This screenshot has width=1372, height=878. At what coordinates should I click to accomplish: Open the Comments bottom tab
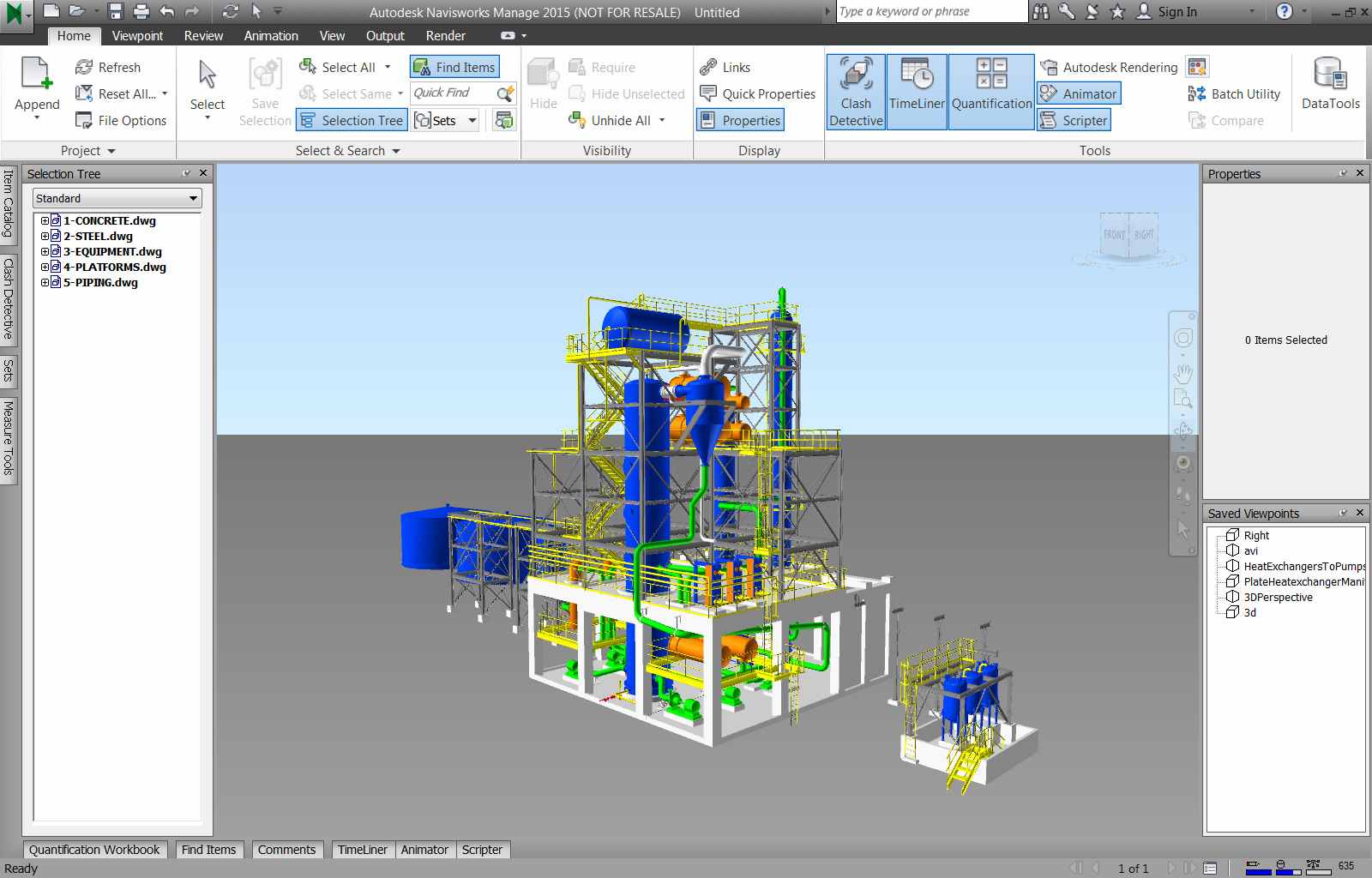pyautogui.click(x=286, y=850)
